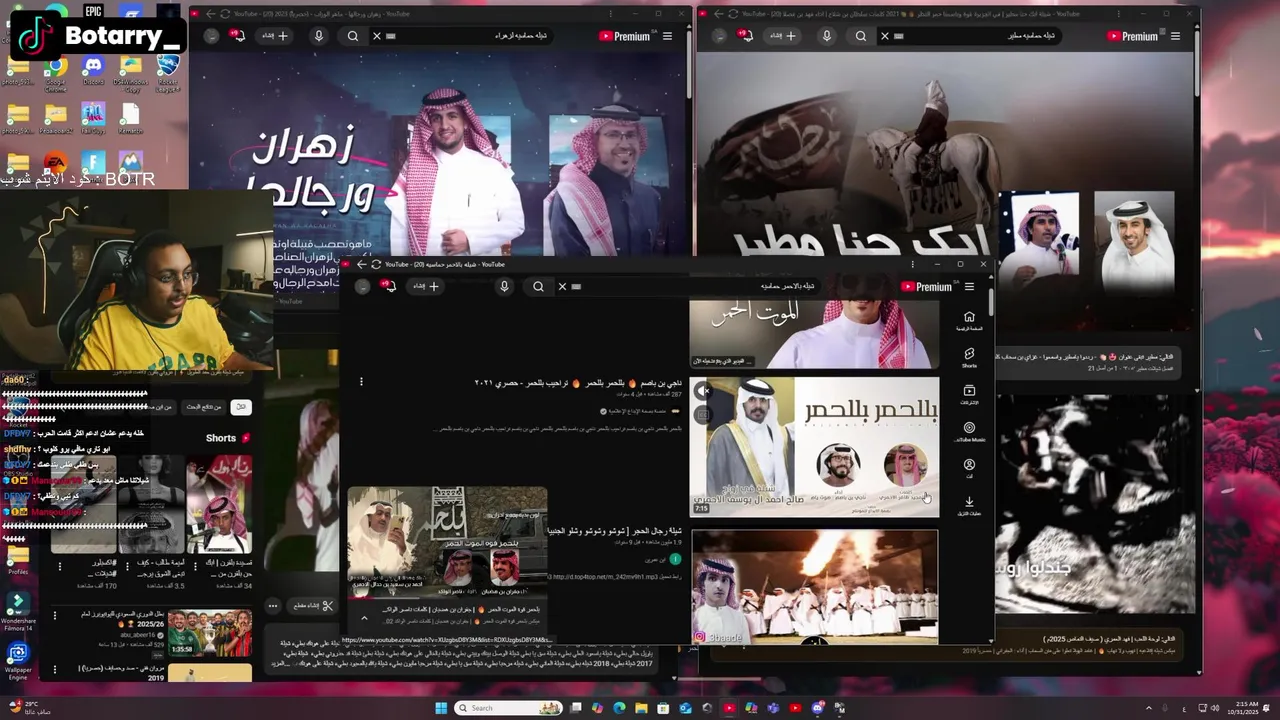Open more actions ellipsis beside clip button

[272, 606]
